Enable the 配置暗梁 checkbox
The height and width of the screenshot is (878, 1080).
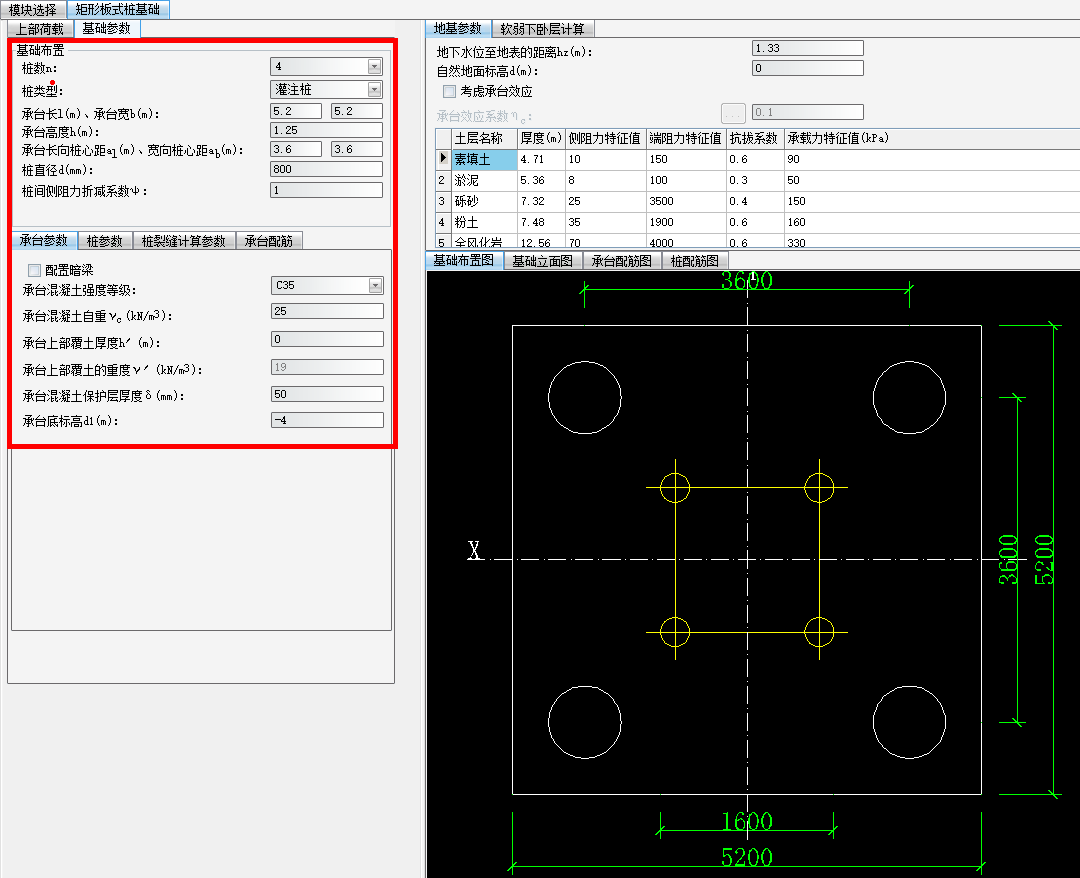click(34, 270)
